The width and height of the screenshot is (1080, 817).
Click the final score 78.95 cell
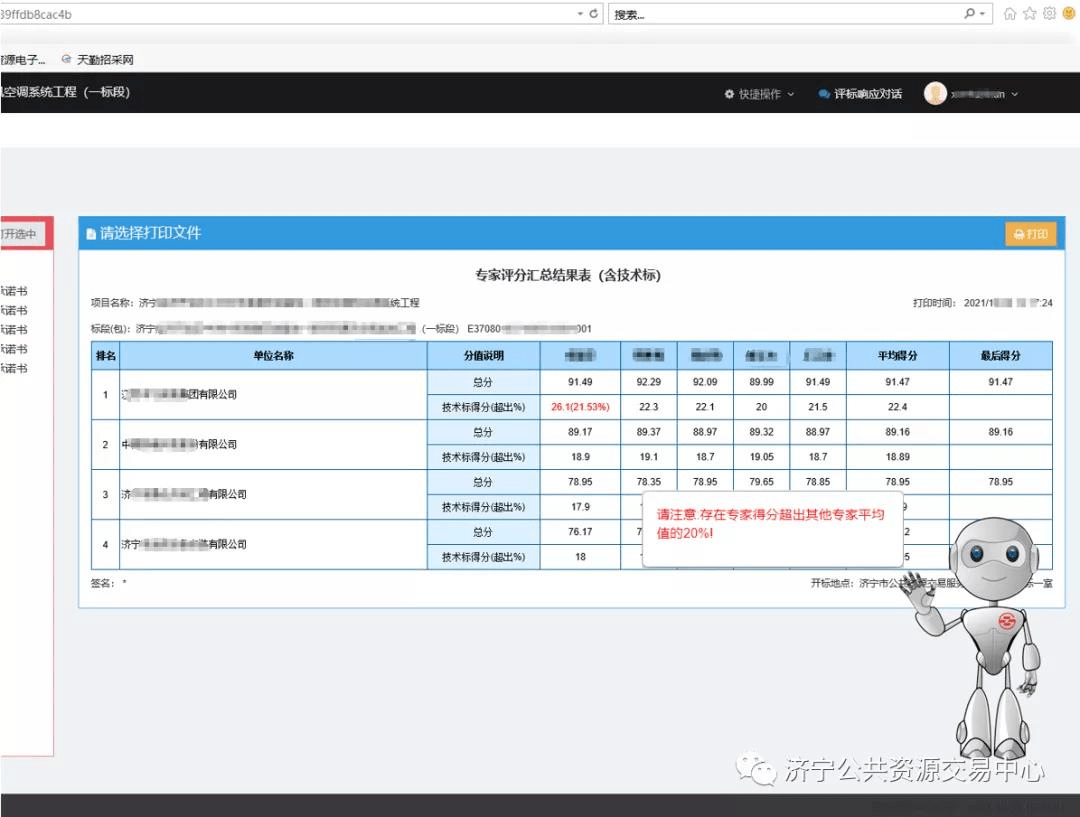tap(1001, 482)
